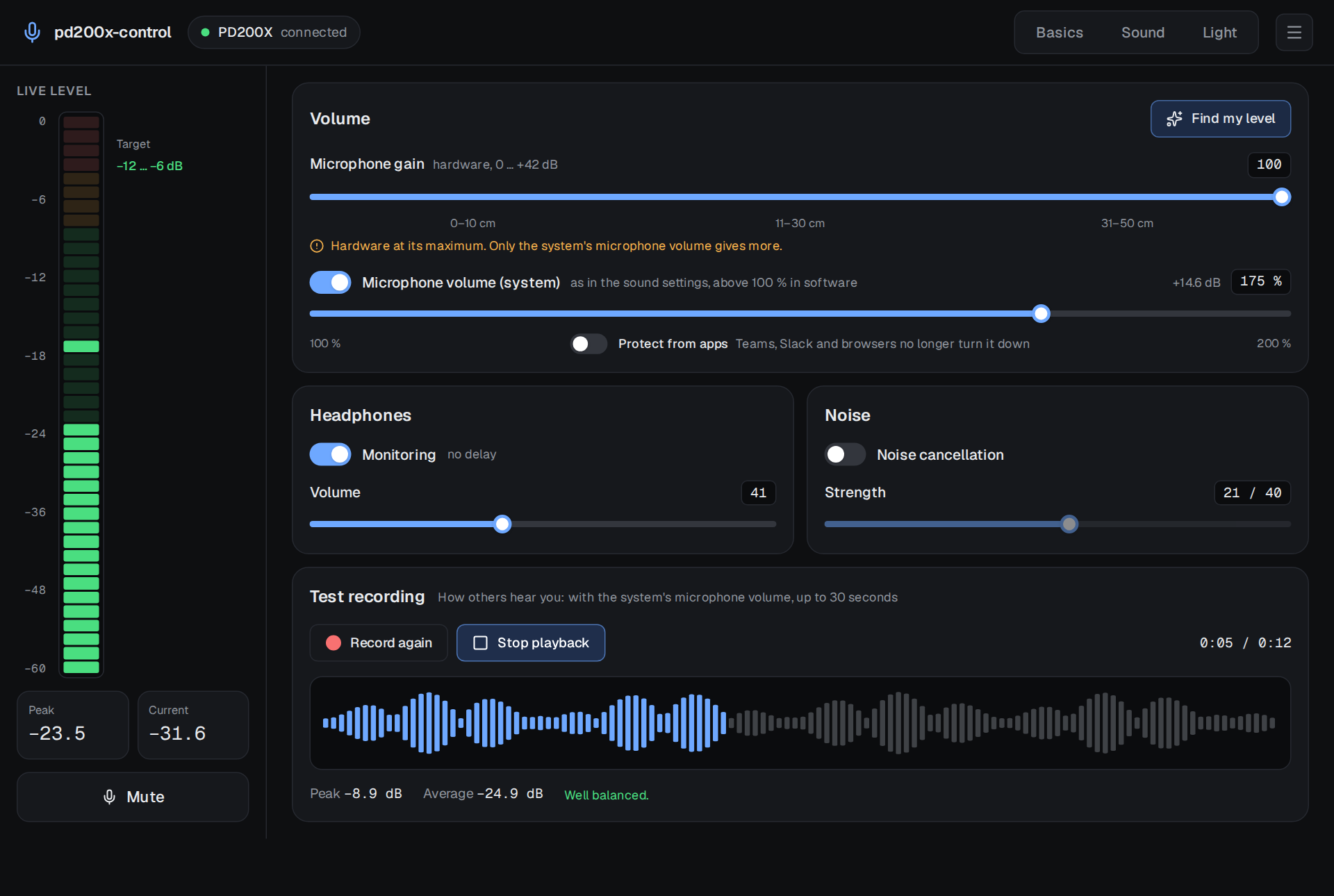Click the system microphone volume slider handle
This screenshot has height=896, width=1334.
(1041, 314)
